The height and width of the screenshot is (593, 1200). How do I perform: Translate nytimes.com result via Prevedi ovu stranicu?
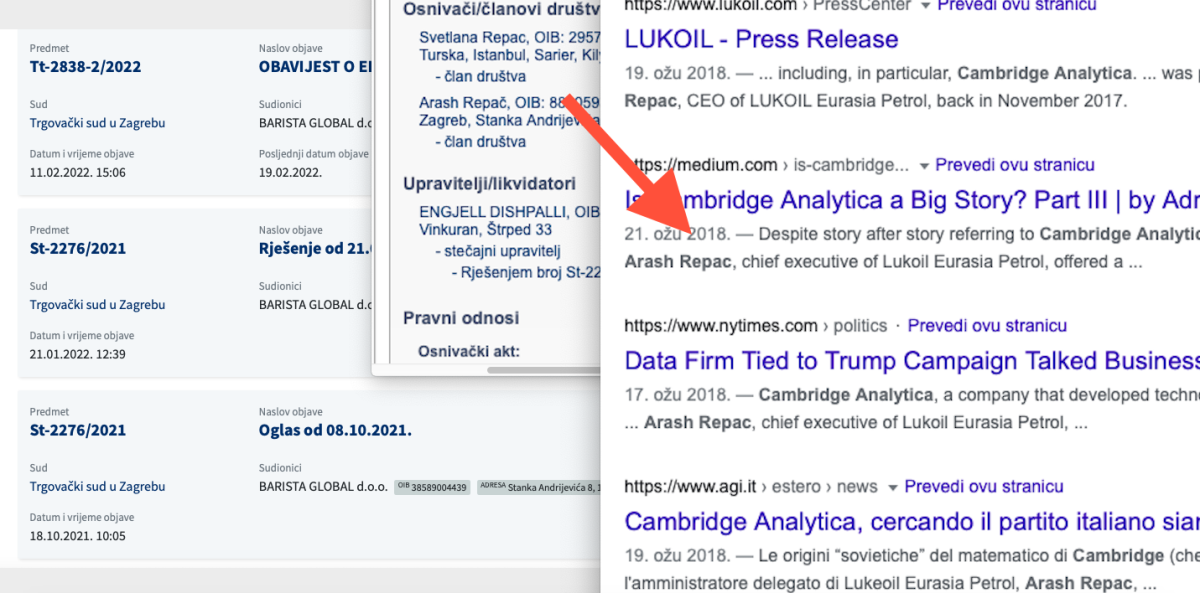click(987, 326)
